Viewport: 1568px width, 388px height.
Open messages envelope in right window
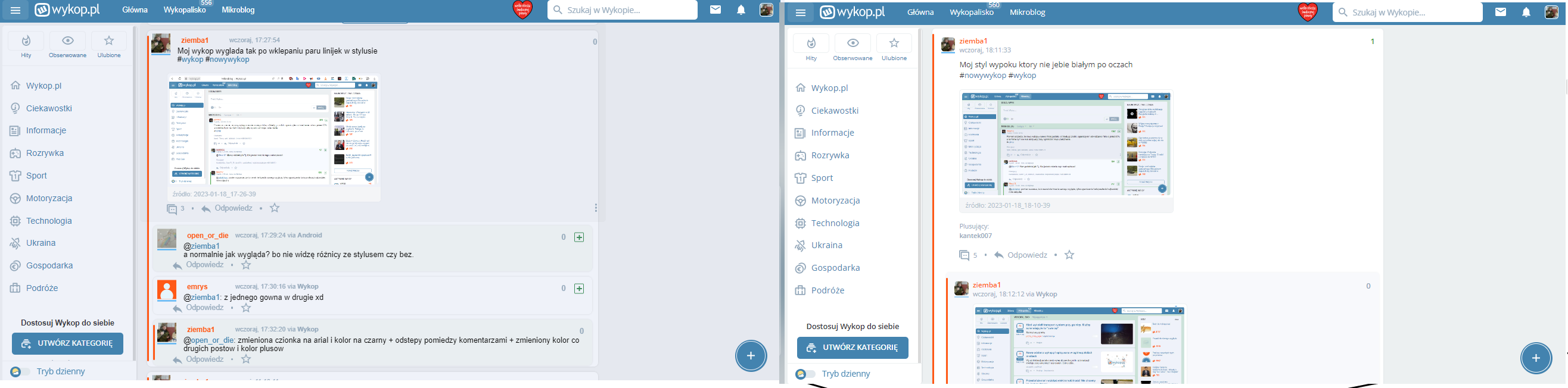pyautogui.click(x=1501, y=12)
